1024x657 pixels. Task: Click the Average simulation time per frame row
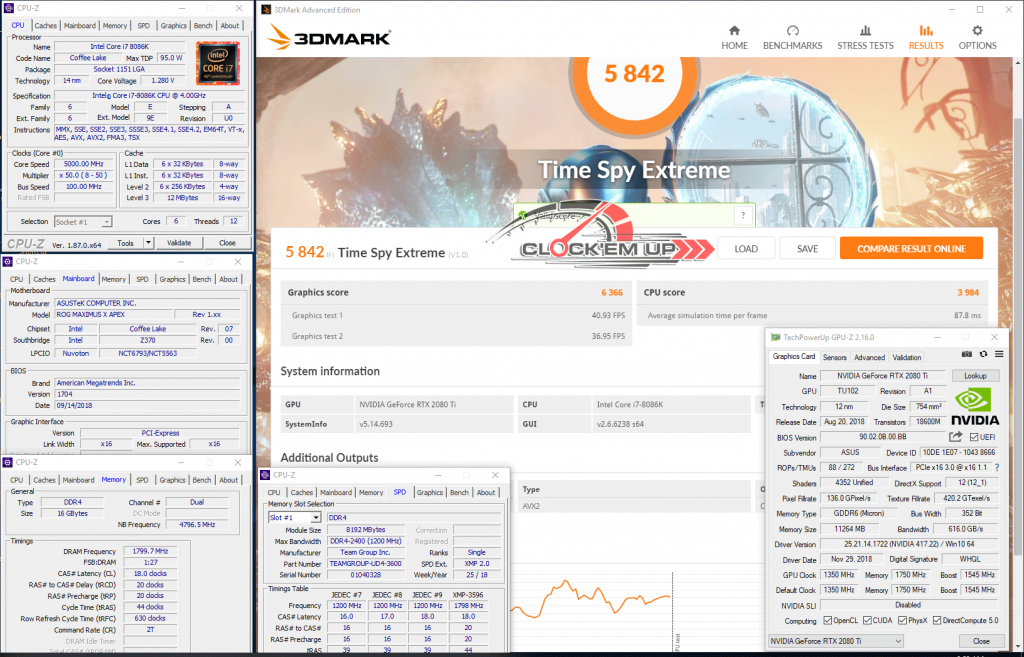[x=812, y=315]
